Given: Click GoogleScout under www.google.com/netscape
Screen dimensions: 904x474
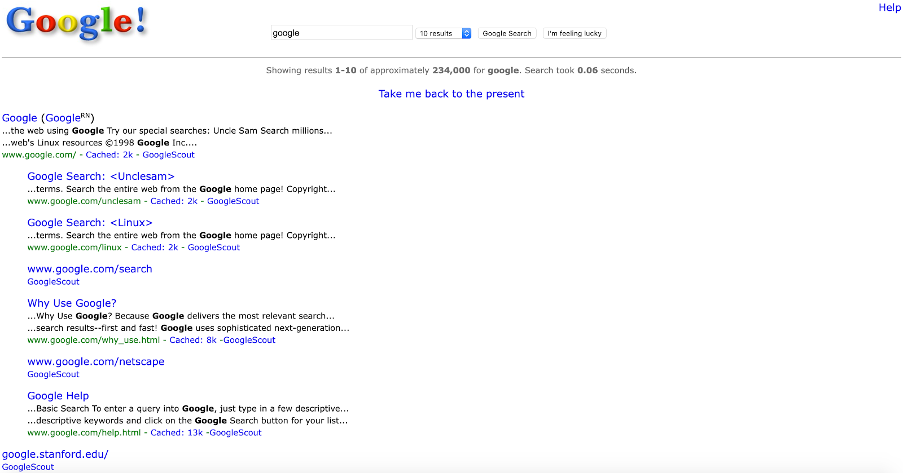Looking at the screenshot, I should point(53,374).
